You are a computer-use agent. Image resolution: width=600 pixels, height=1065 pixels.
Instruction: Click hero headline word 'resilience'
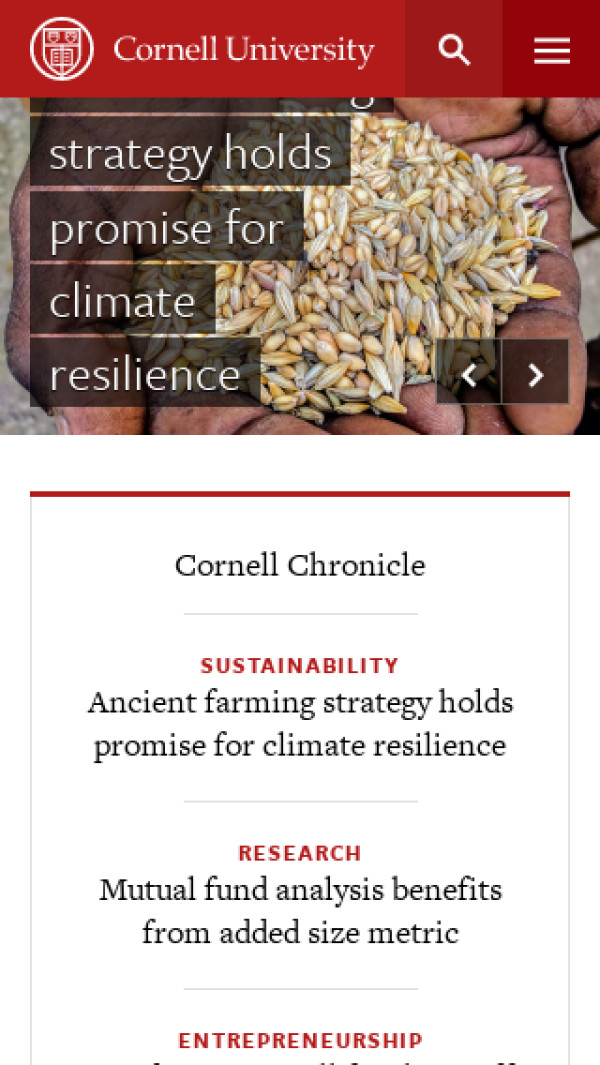click(145, 375)
